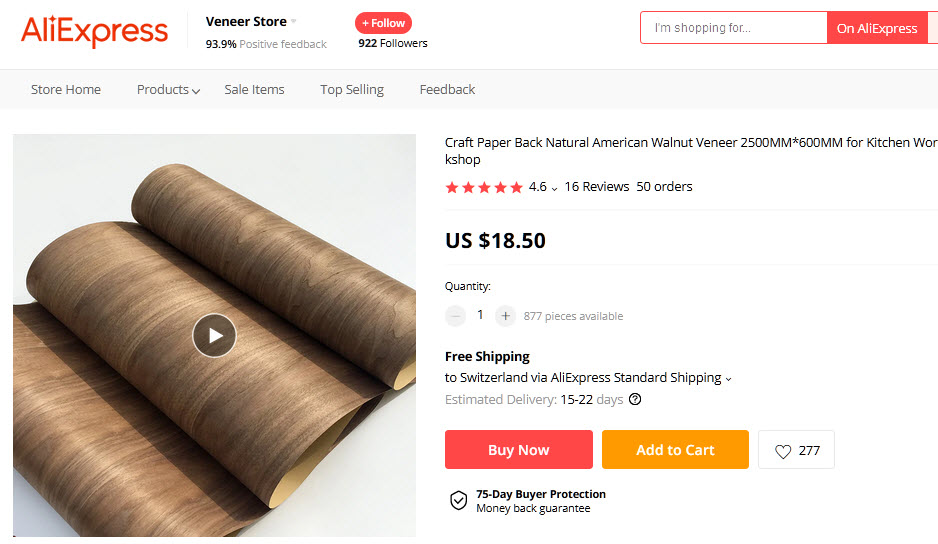This screenshot has width=938, height=544.
Task: Click the search input field
Action: point(734,28)
